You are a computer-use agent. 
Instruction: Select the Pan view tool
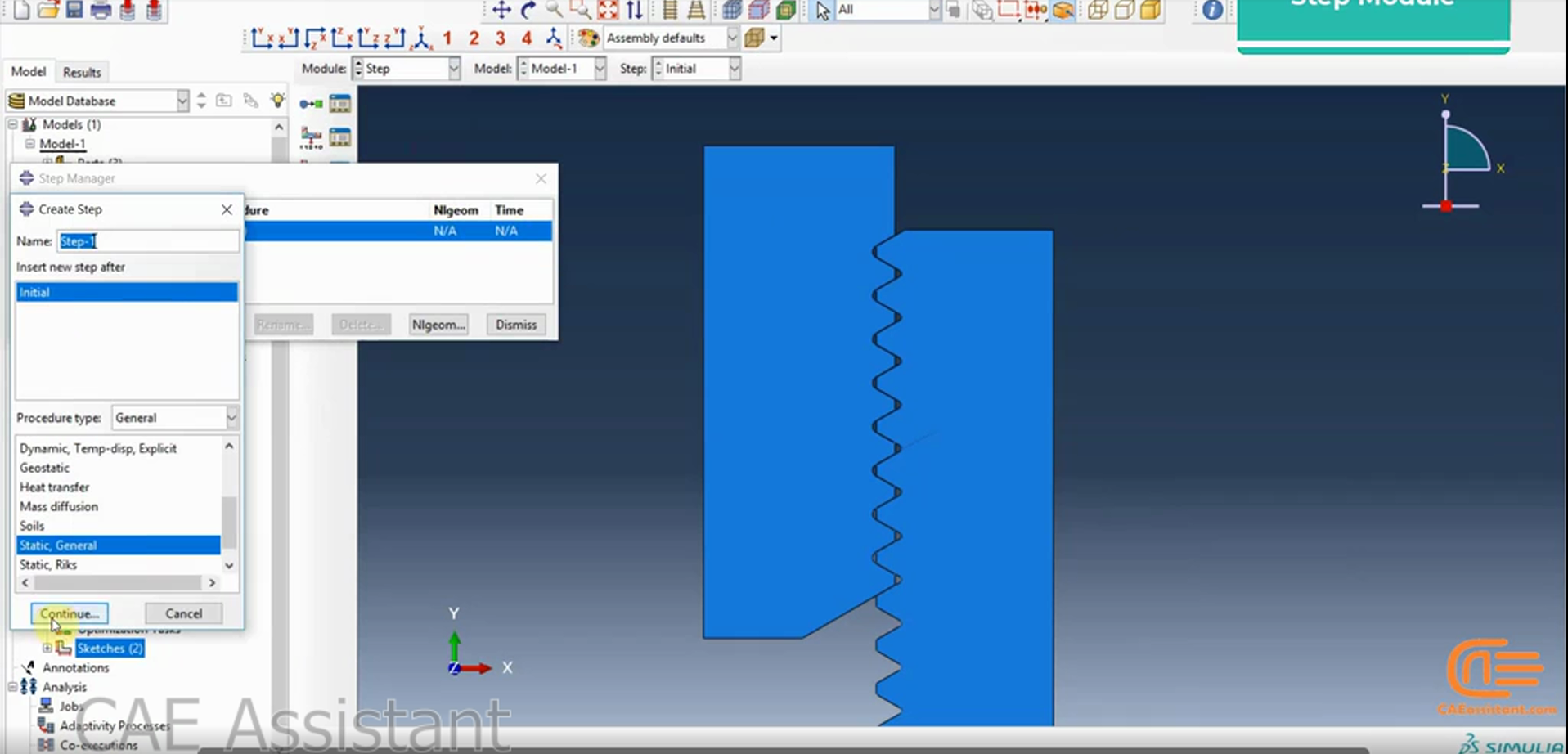(501, 10)
